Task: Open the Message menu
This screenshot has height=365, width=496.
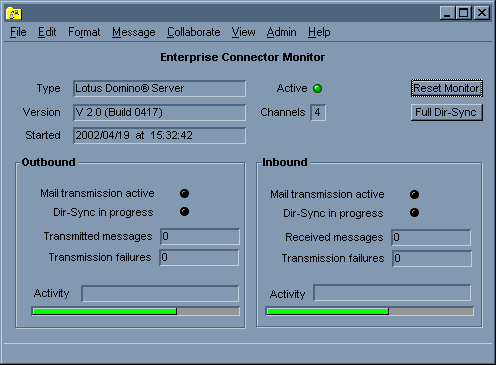Action: [134, 32]
